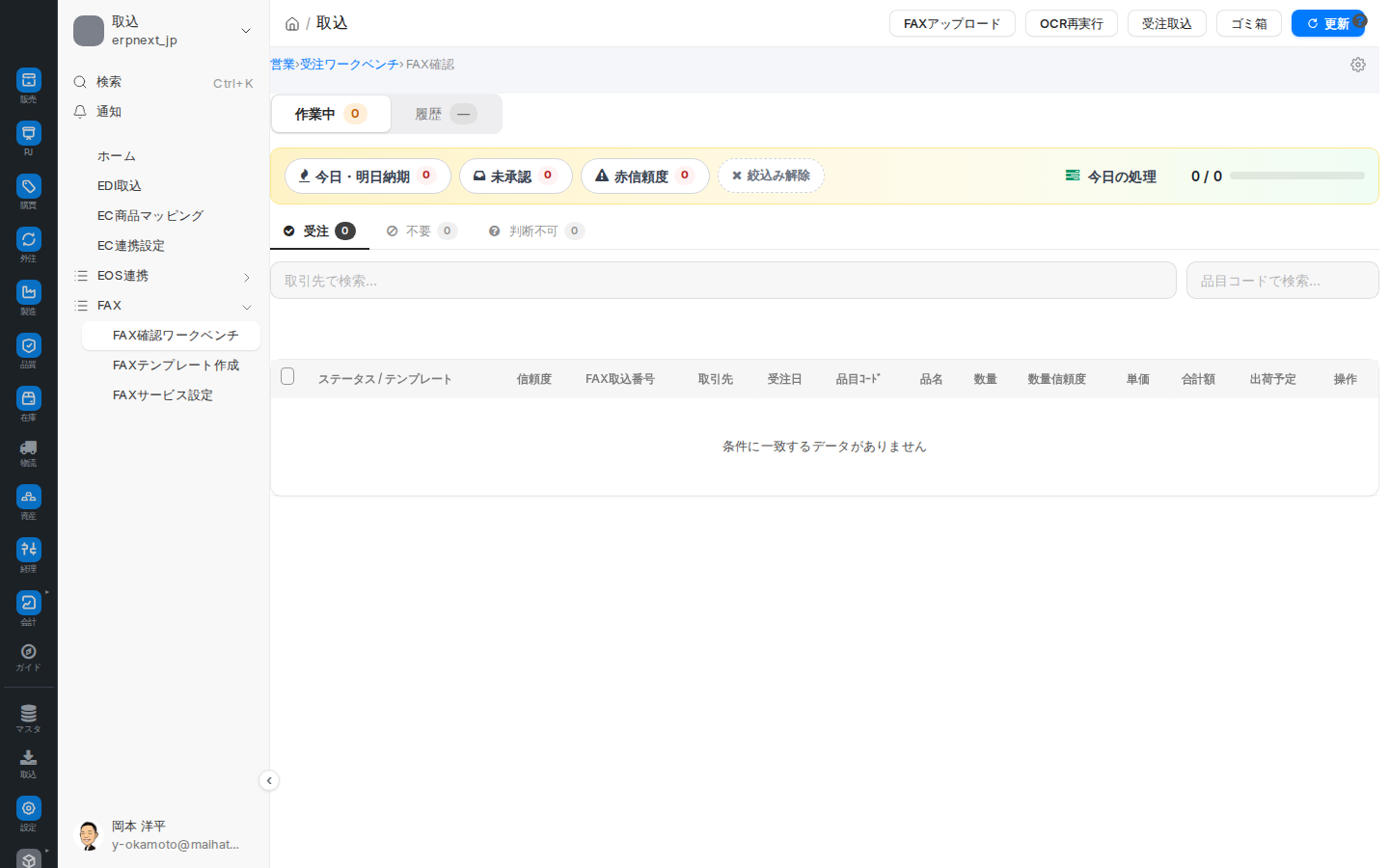1389x868 pixels.
Task: Collapse the sidebar with the arrow handle
Action: pos(269,780)
